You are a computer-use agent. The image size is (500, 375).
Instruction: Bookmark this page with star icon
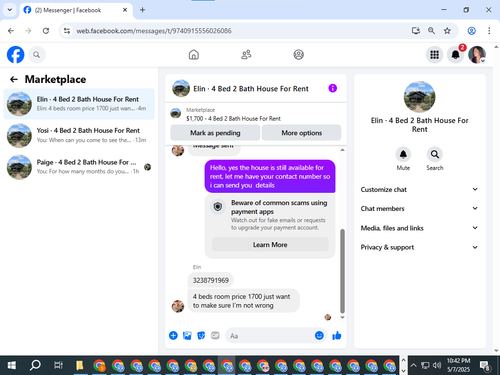click(x=447, y=31)
